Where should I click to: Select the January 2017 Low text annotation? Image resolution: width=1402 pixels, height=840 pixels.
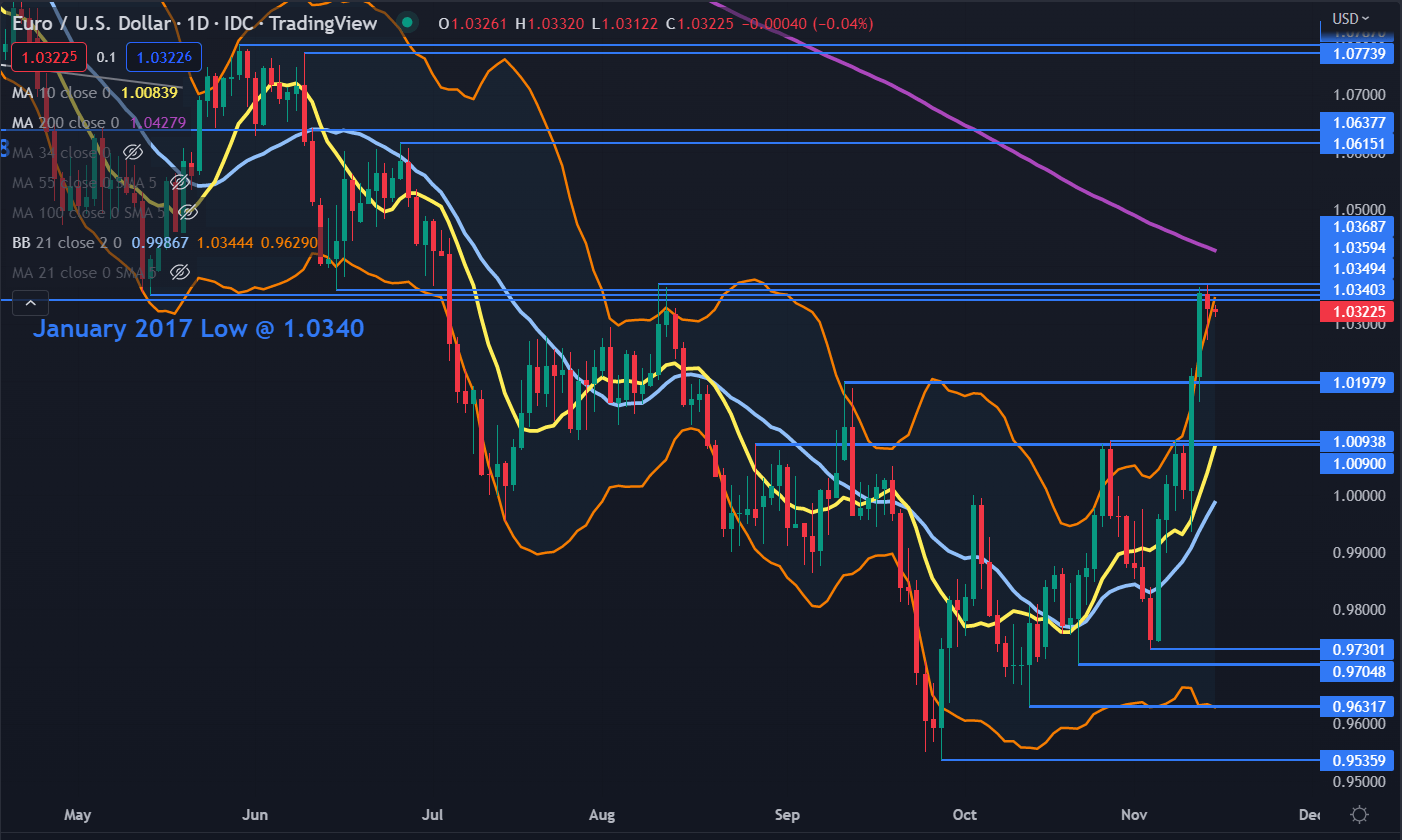198,328
